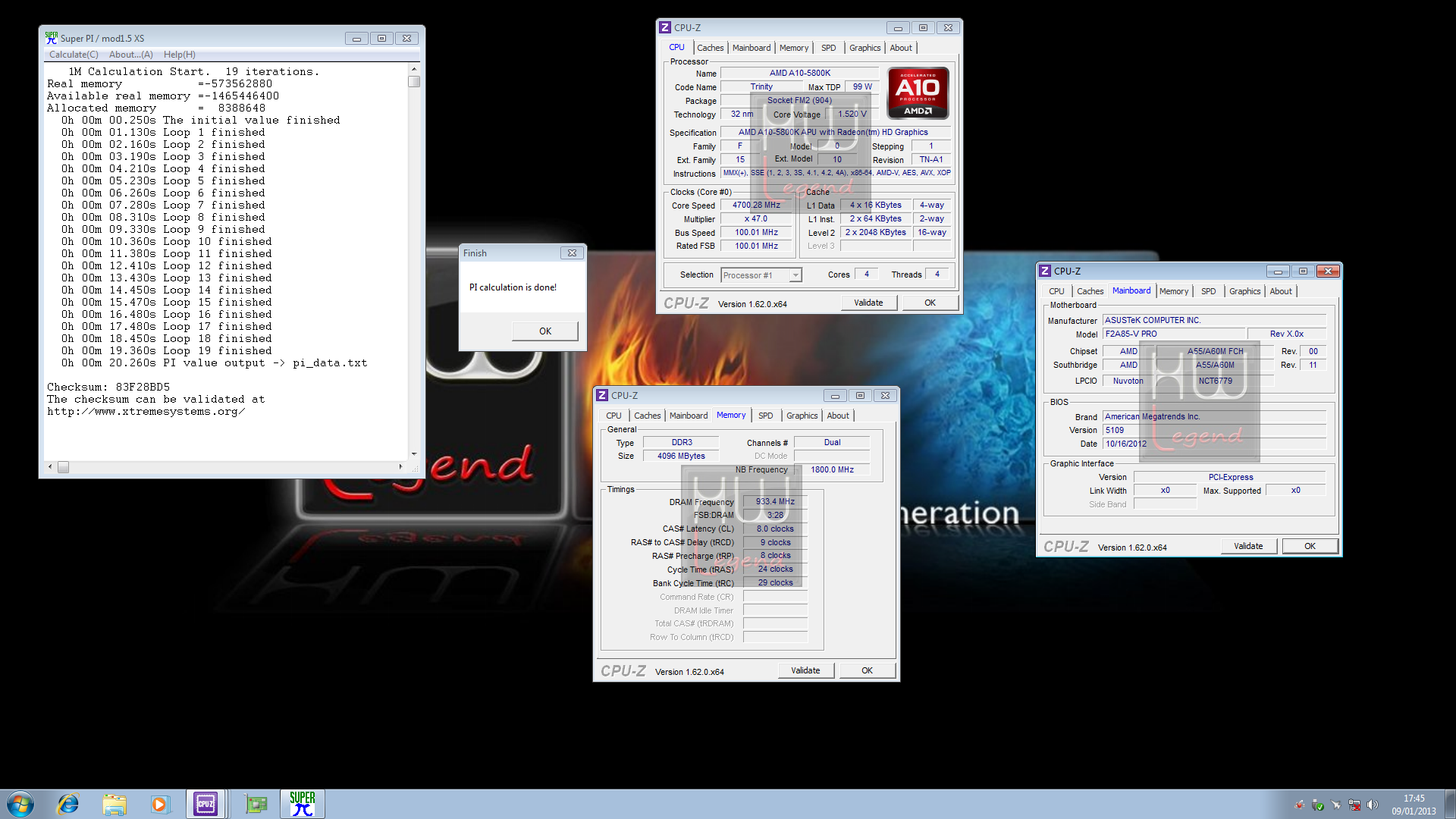Image resolution: width=1456 pixels, height=819 pixels.
Task: Click Super PI vertical scrollbar up arrow
Action: click(x=414, y=69)
